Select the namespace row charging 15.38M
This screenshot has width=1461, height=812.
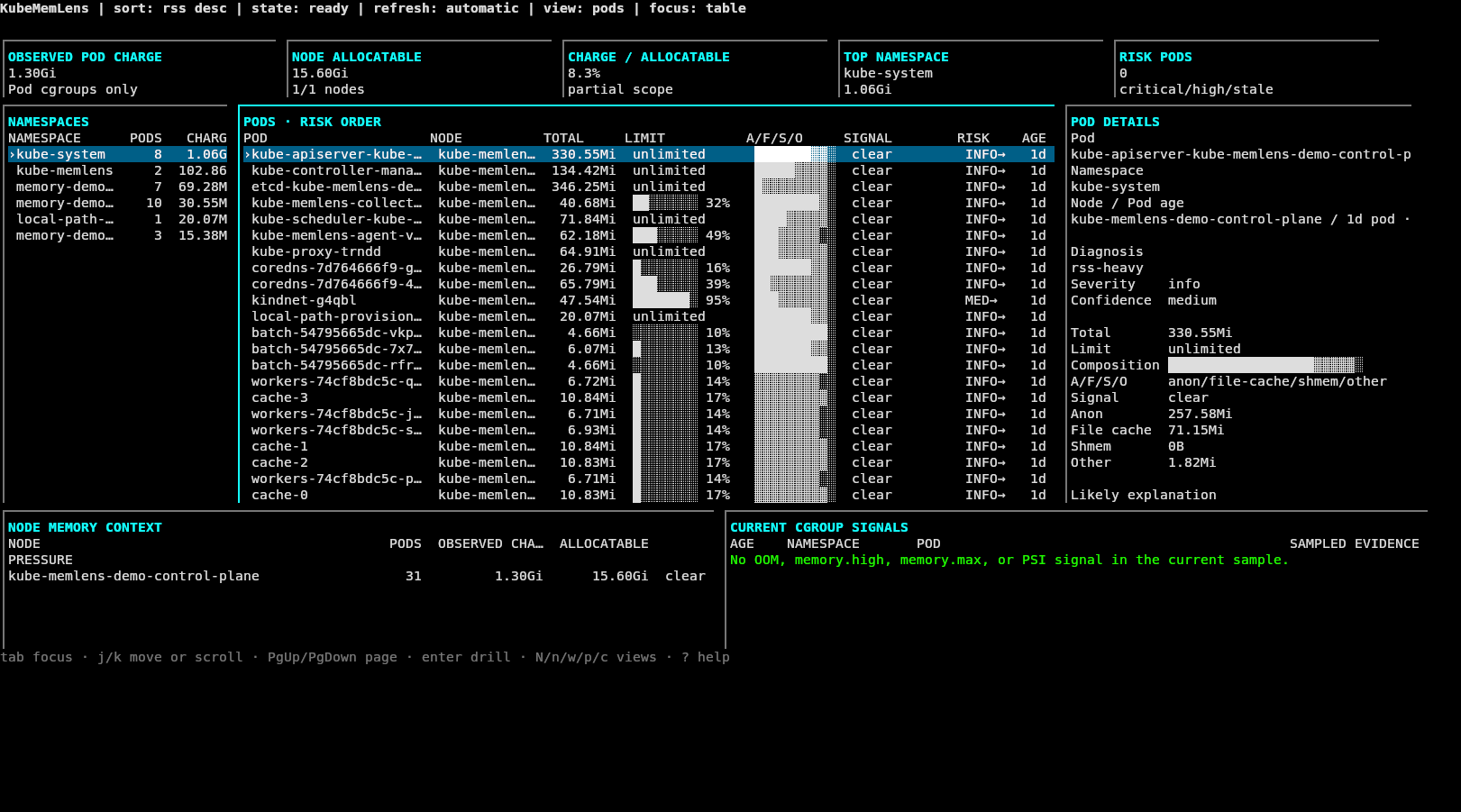[117, 235]
